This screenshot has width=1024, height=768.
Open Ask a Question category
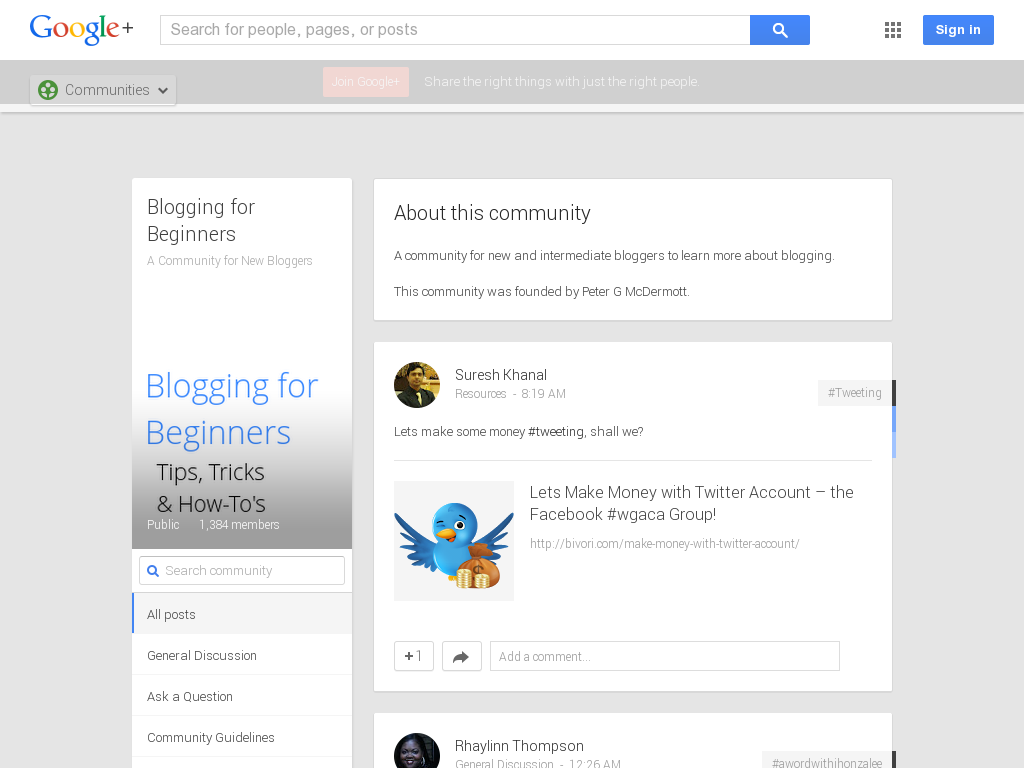point(242,696)
